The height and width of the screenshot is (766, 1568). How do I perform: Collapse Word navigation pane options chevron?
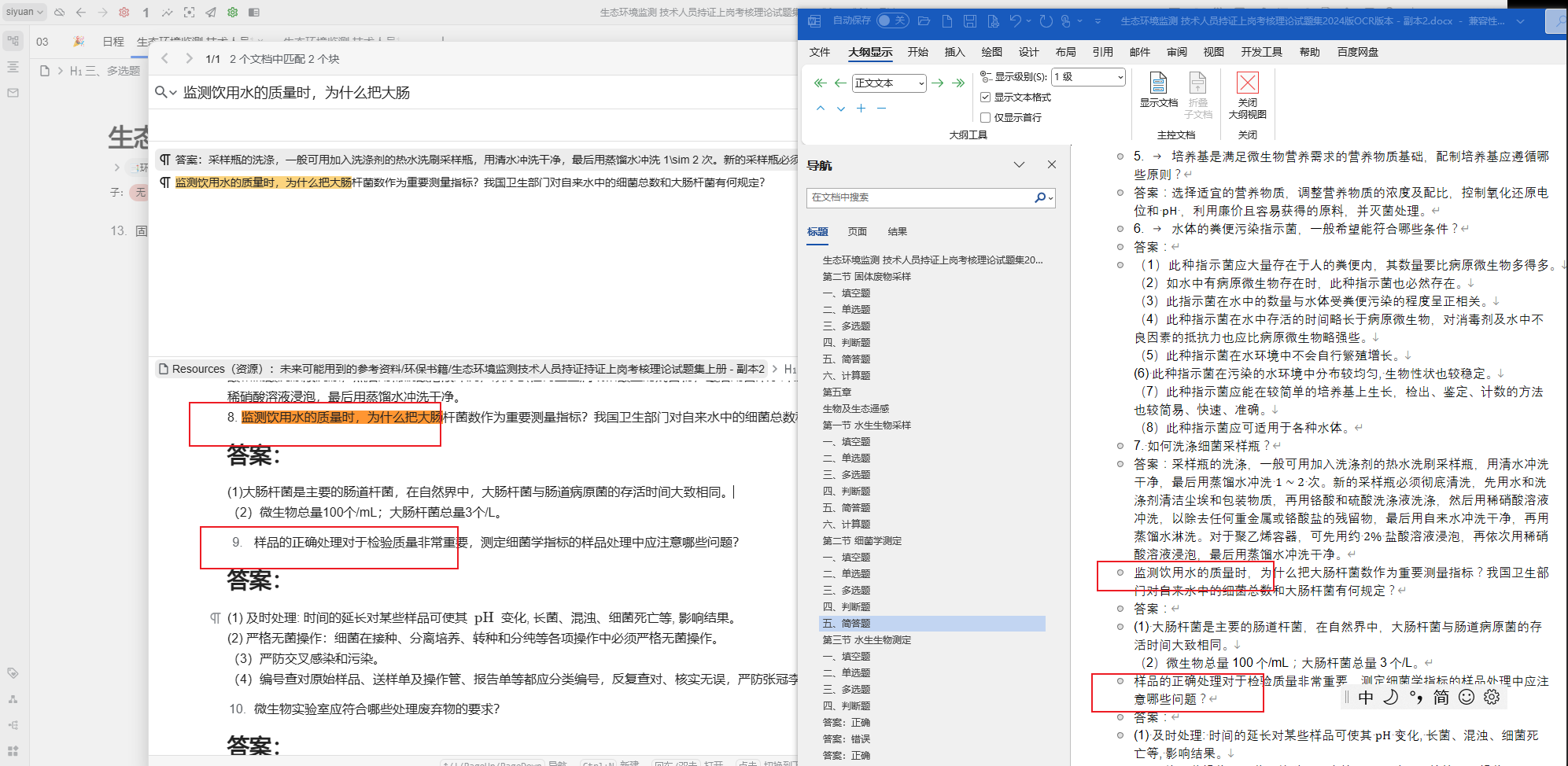coord(1019,164)
